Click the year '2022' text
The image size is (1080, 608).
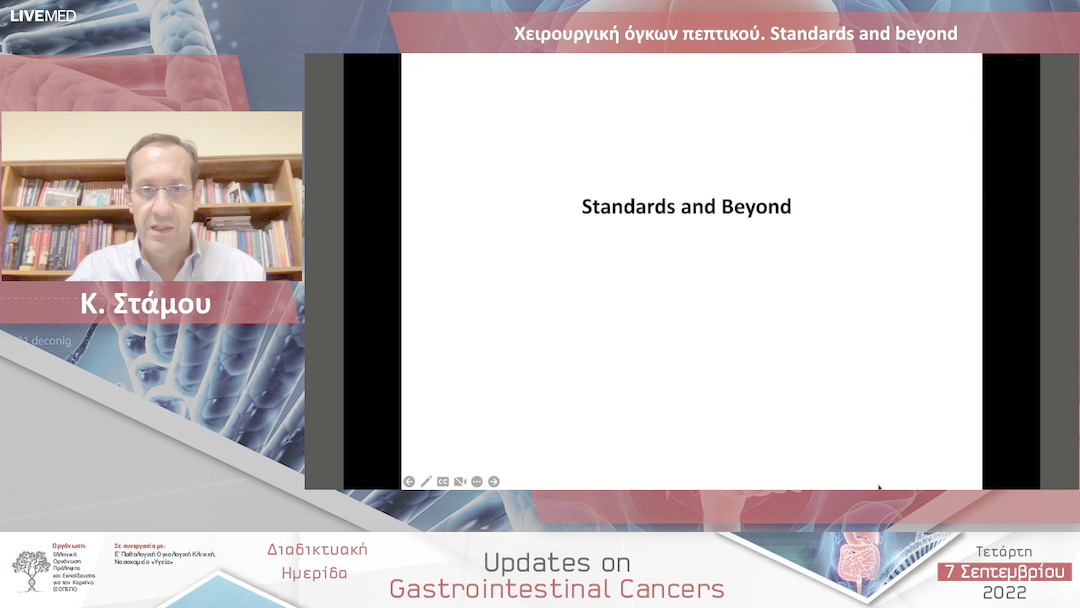click(1004, 592)
